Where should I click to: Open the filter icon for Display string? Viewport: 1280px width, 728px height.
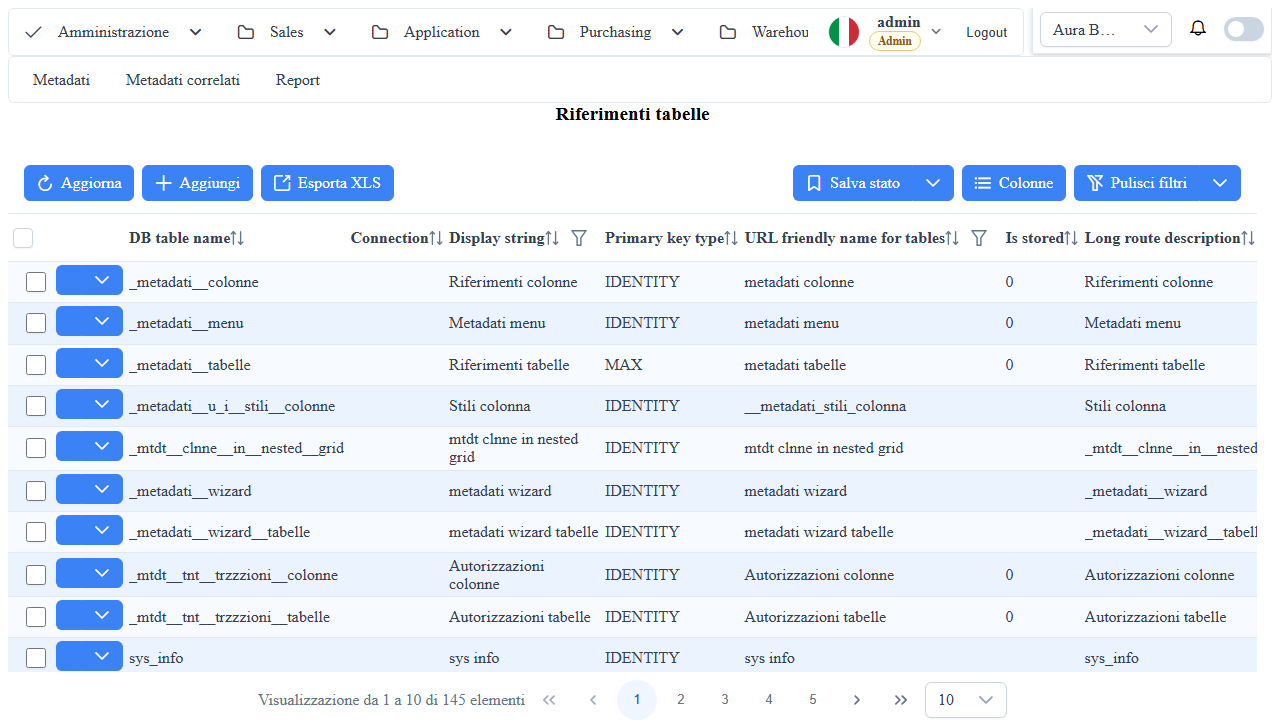579,238
